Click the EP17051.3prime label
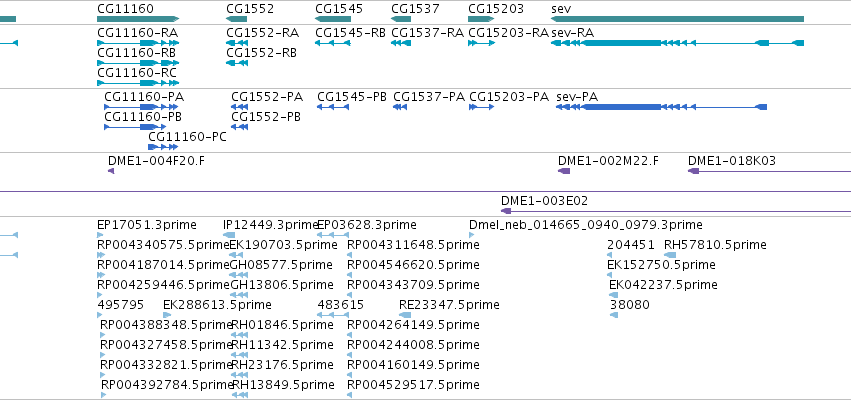The image size is (851, 400). click(147, 225)
